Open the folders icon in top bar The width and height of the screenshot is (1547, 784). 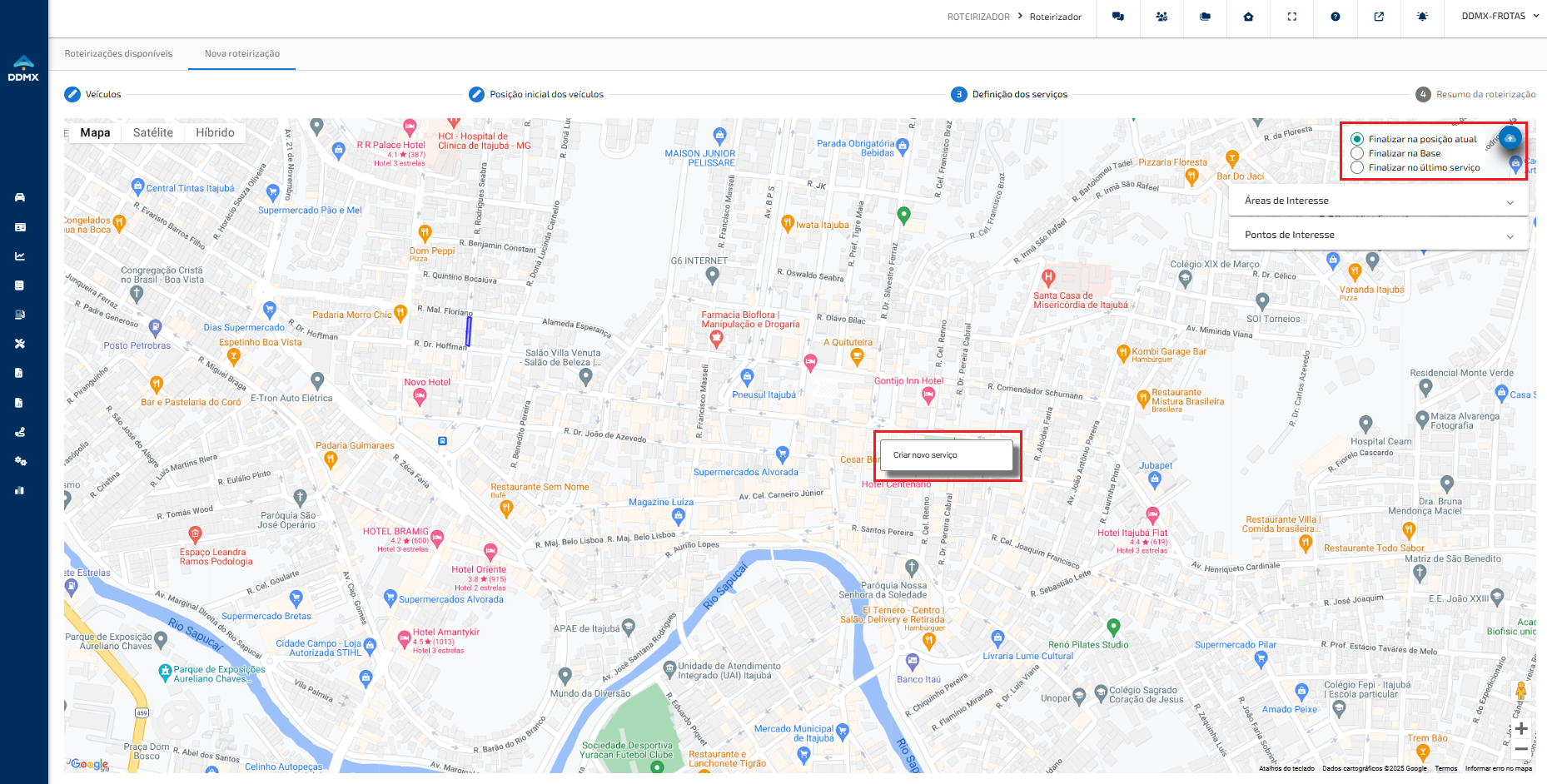(1205, 17)
